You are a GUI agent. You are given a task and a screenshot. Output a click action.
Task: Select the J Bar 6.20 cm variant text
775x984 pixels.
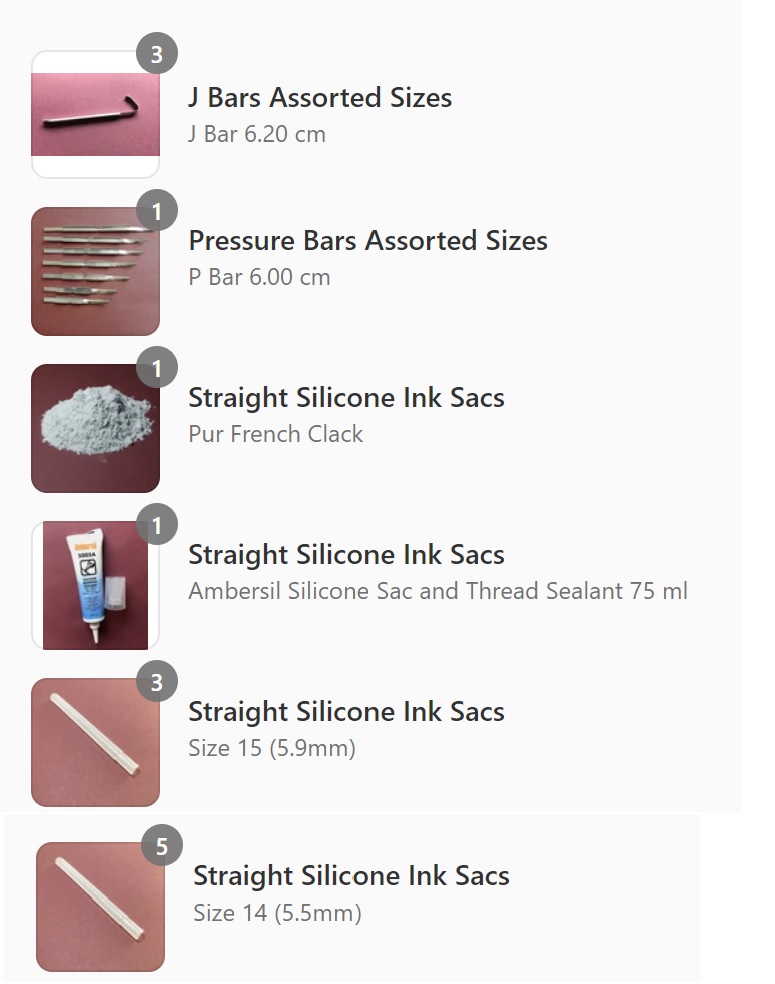coord(257,134)
